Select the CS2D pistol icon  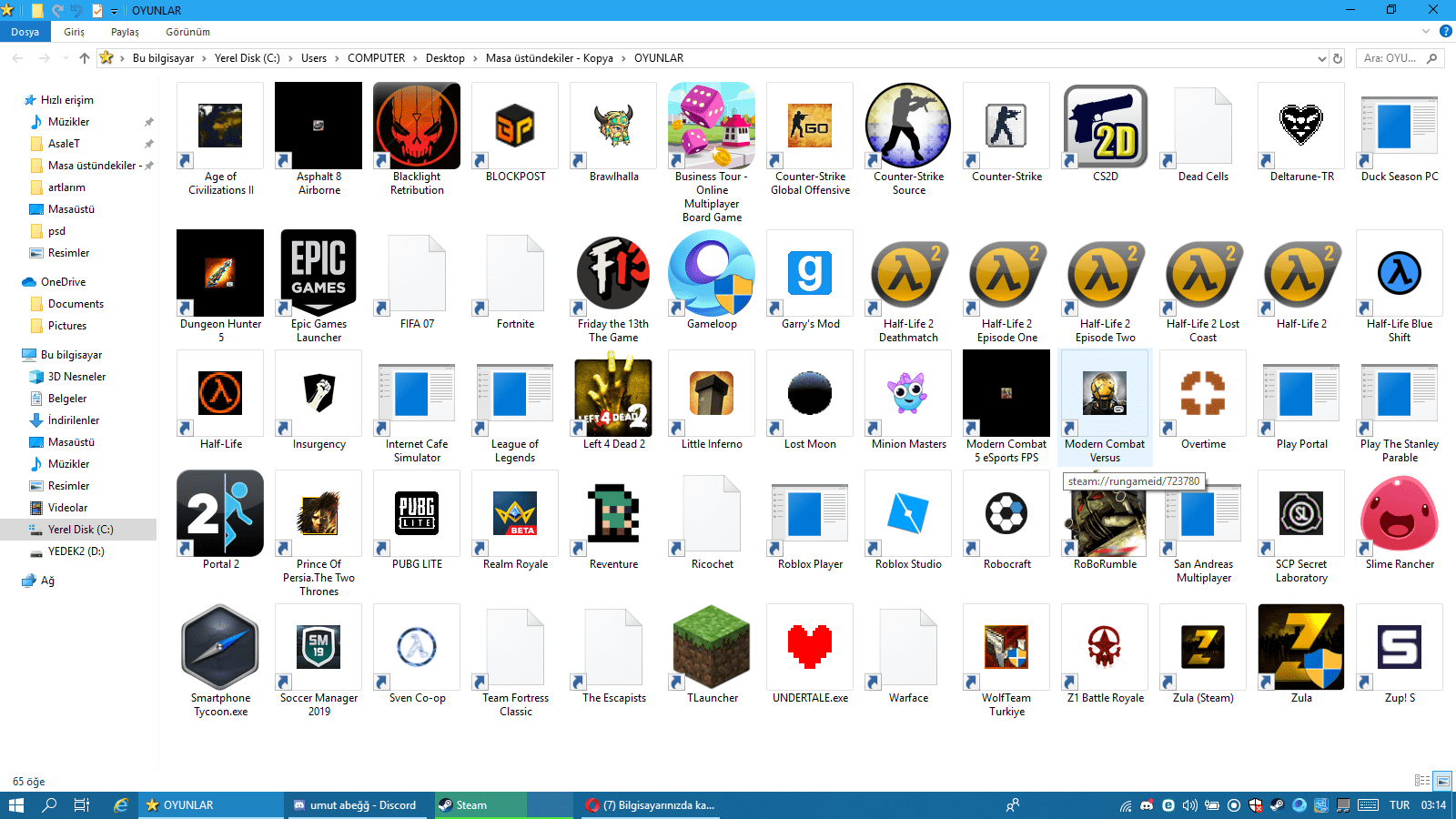pyautogui.click(x=1105, y=126)
